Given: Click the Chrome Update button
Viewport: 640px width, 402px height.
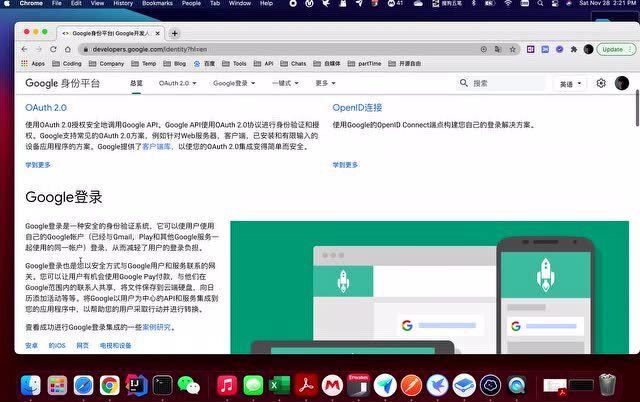Looking at the screenshot, I should (614, 49).
